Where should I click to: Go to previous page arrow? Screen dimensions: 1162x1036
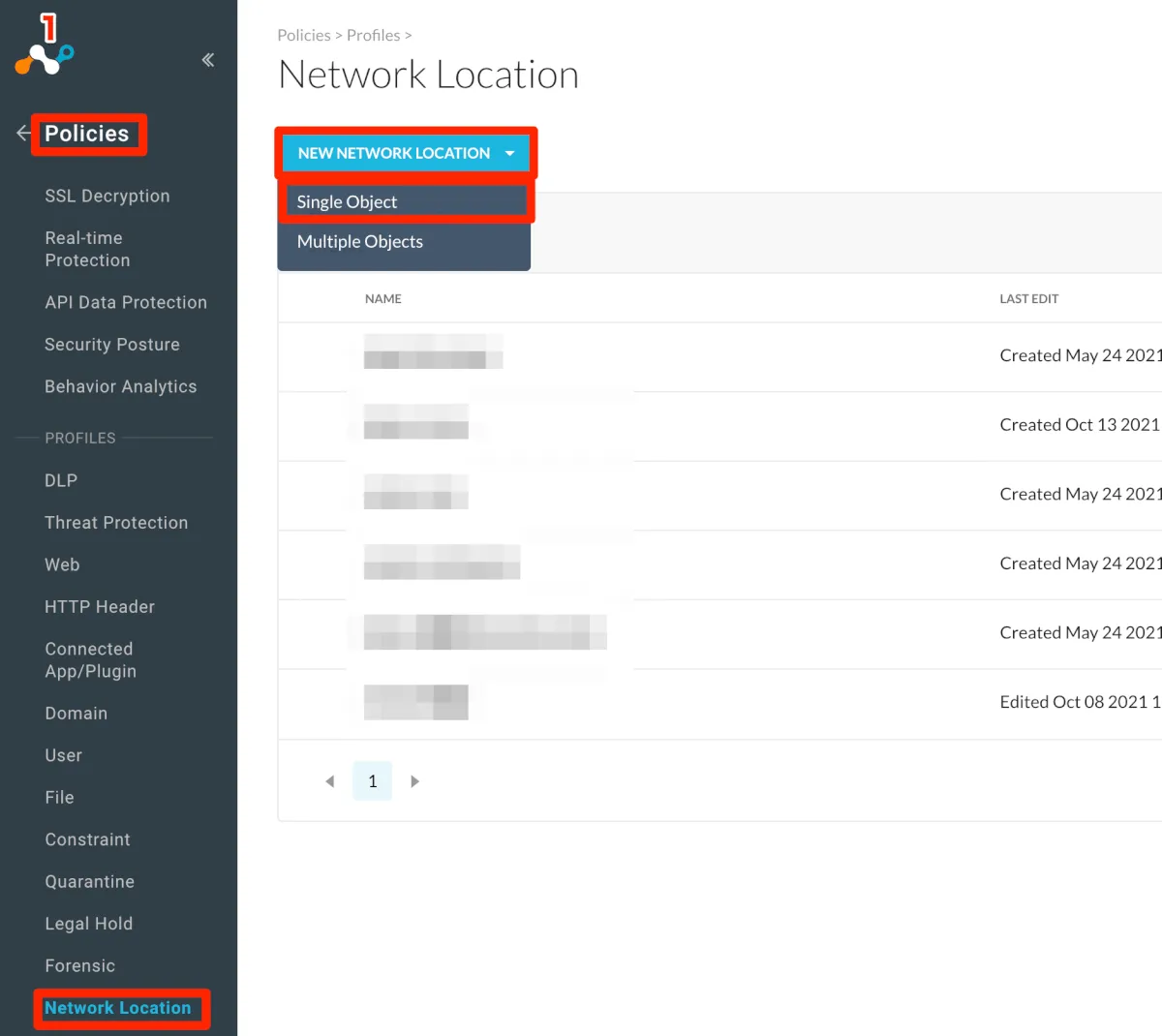click(330, 781)
